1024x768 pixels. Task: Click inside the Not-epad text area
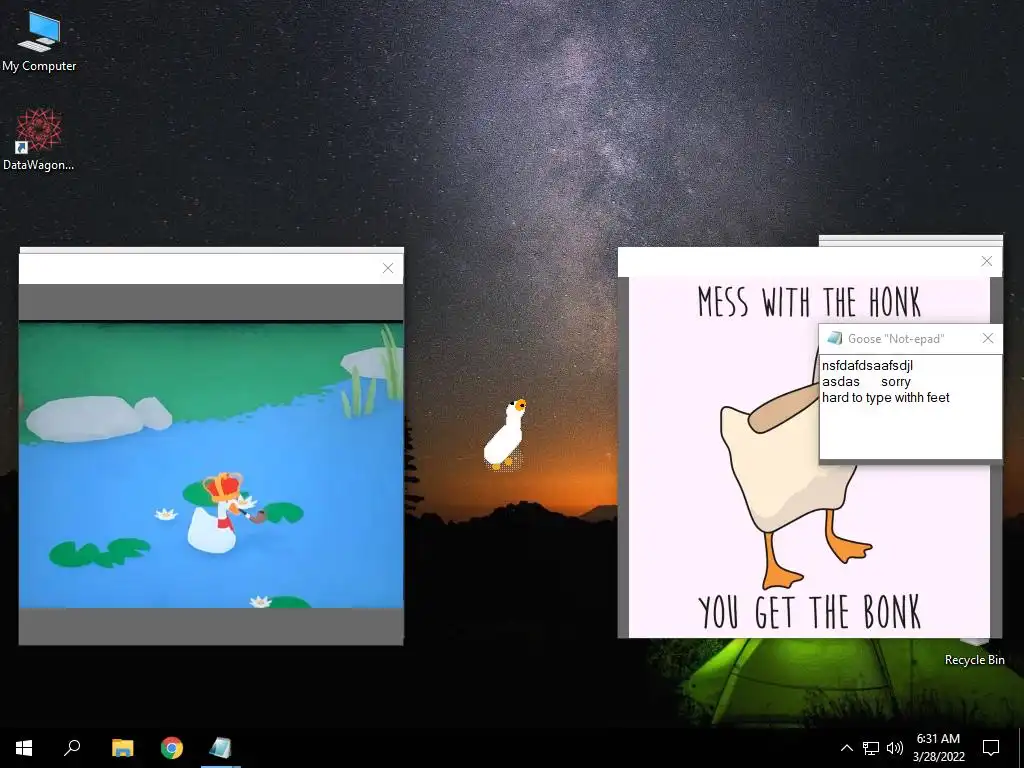(x=910, y=407)
